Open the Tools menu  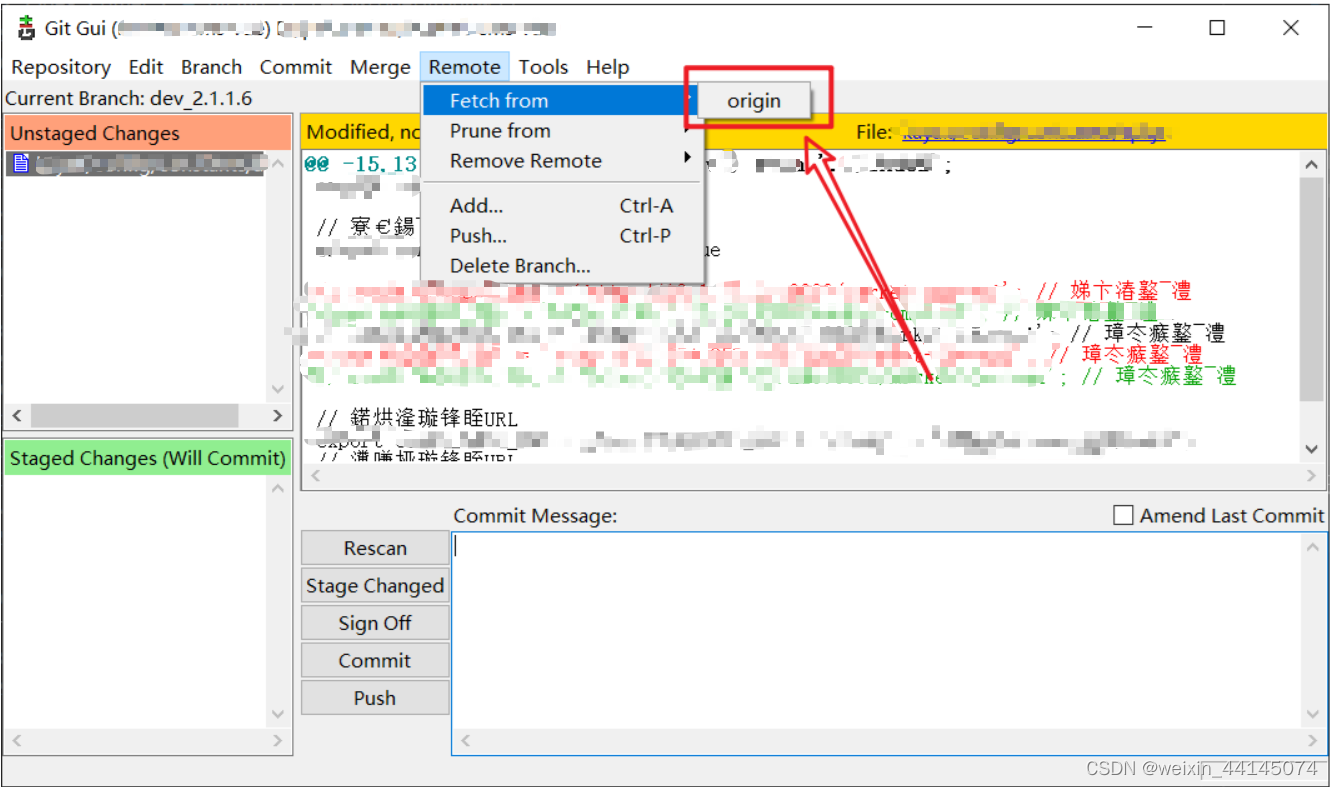(x=543, y=67)
